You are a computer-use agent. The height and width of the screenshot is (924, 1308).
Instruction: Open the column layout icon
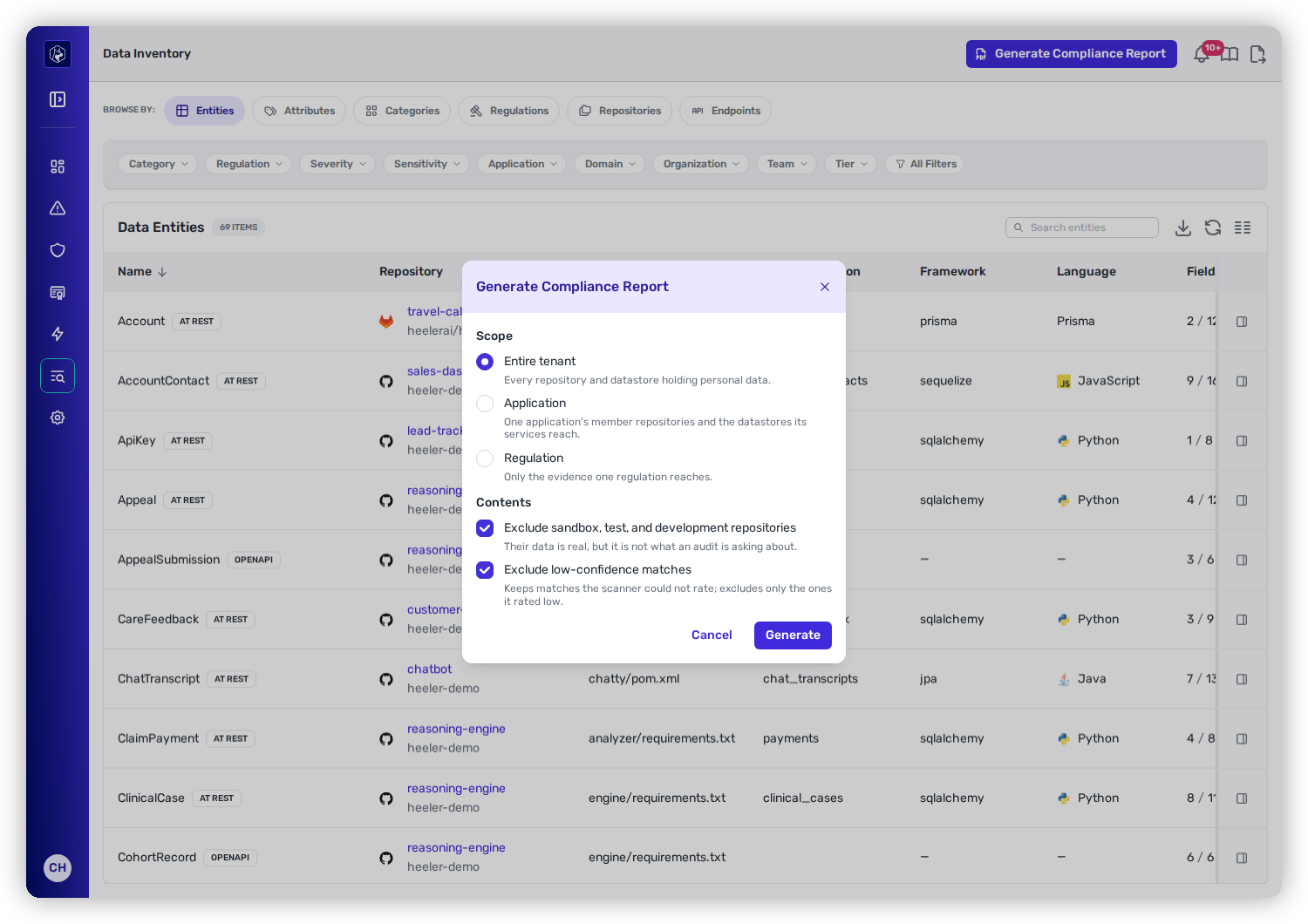tap(1243, 228)
